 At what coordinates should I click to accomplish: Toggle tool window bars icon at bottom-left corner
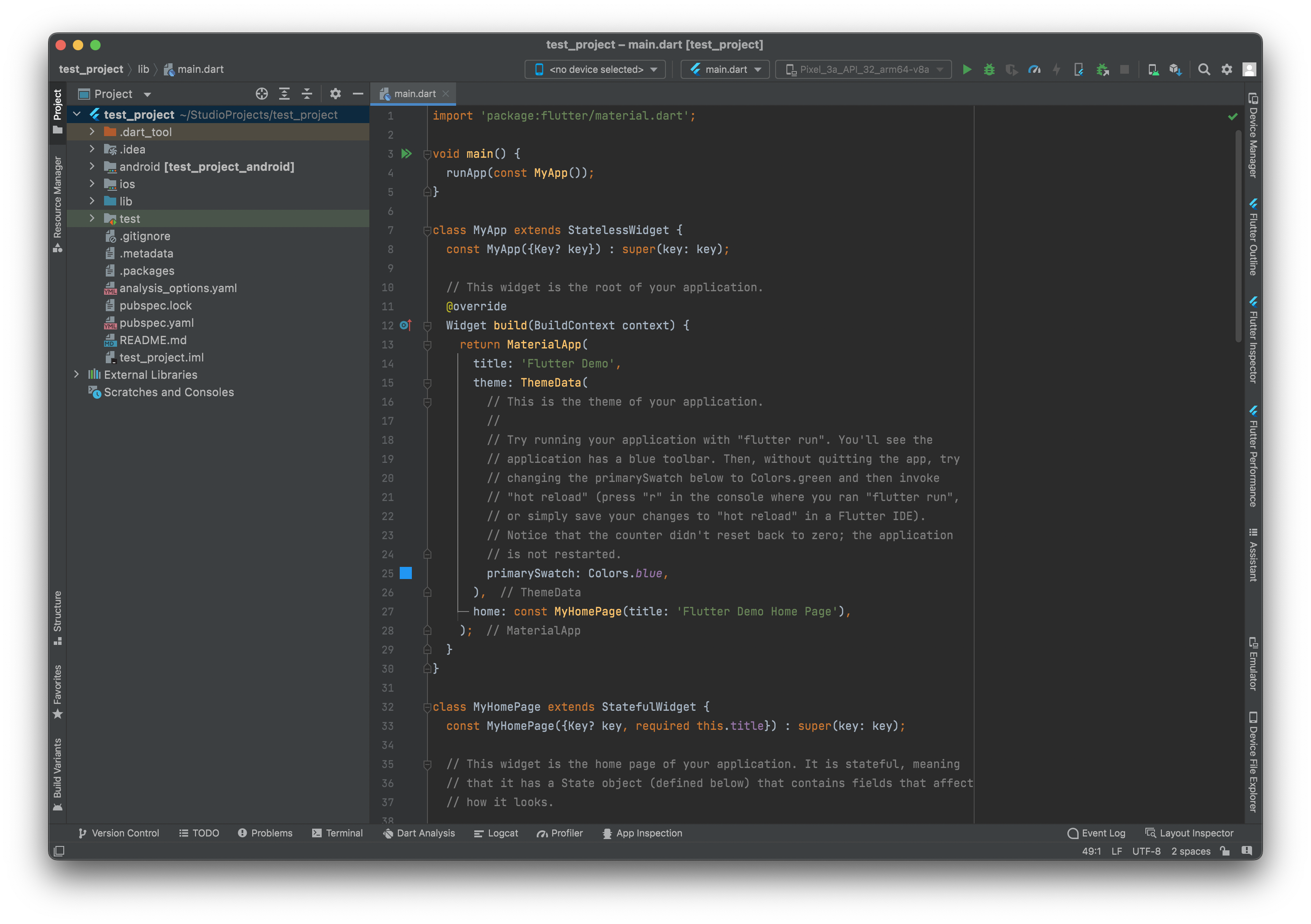click(59, 851)
